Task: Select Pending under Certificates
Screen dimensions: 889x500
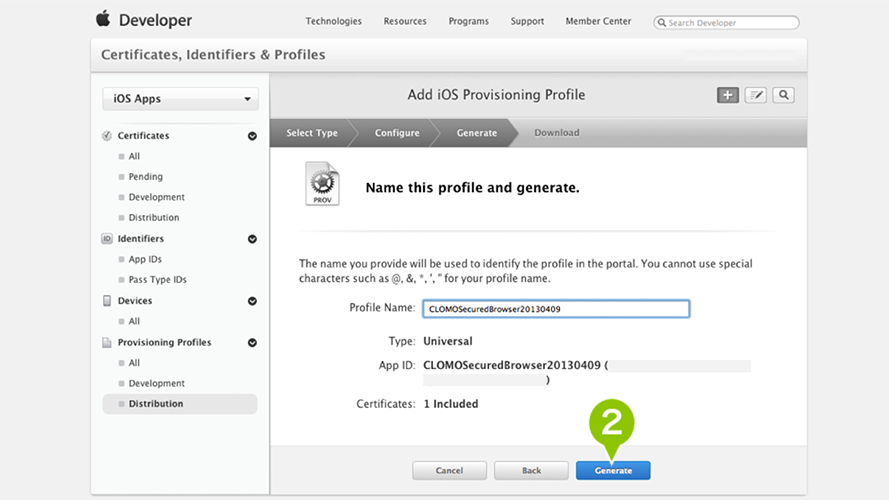Action: pos(146,176)
